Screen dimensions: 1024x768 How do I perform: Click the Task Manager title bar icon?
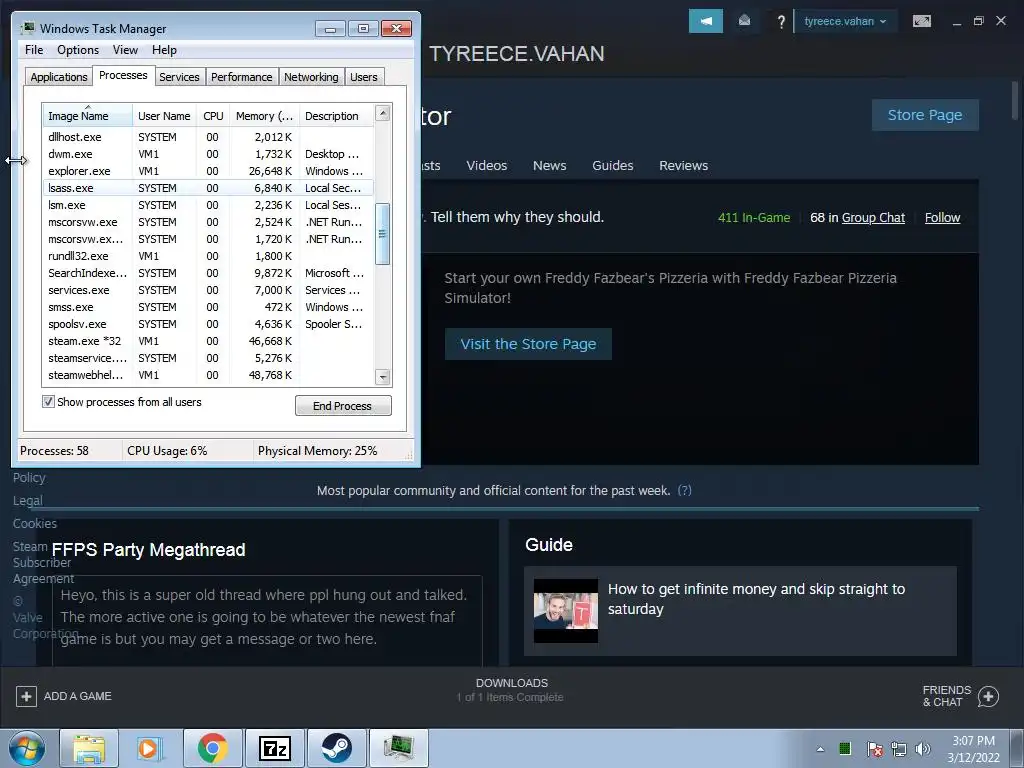point(27,28)
